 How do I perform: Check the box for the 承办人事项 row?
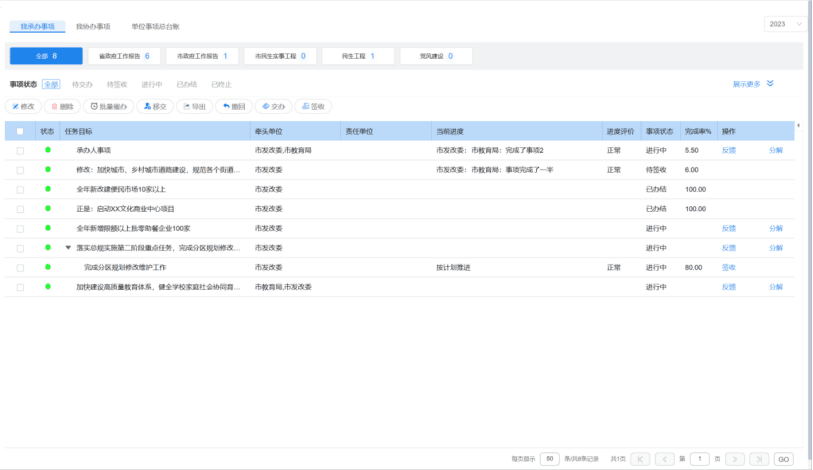(20, 150)
